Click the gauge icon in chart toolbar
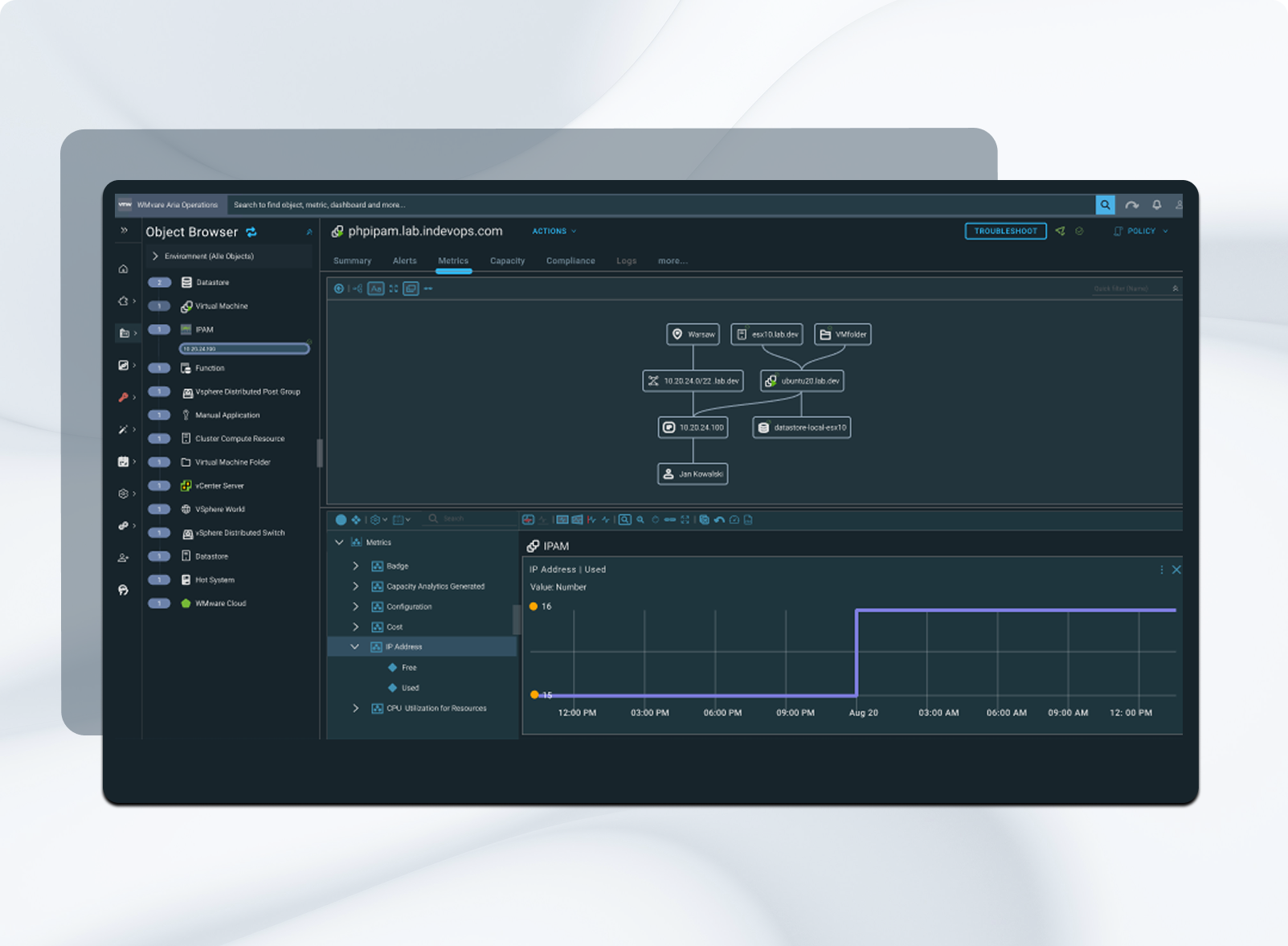 (x=734, y=520)
